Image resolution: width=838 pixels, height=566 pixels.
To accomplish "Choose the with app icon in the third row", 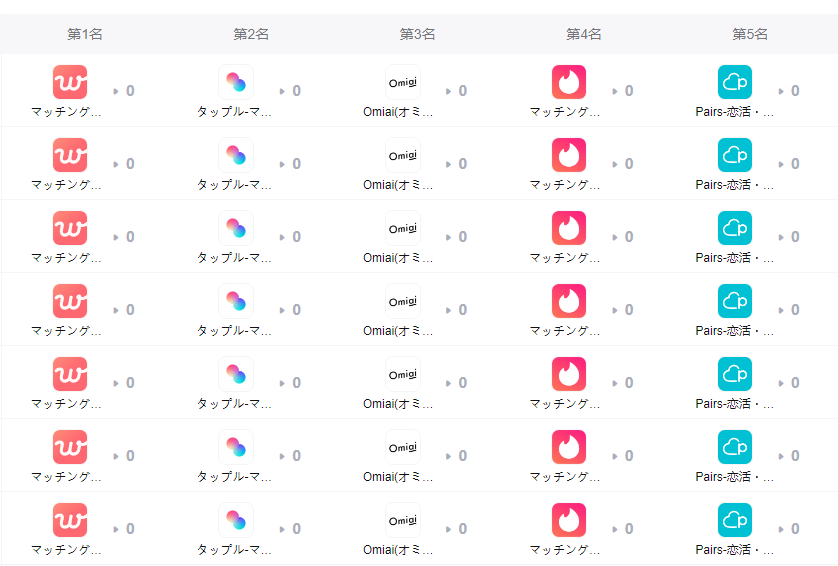I will coord(70,228).
